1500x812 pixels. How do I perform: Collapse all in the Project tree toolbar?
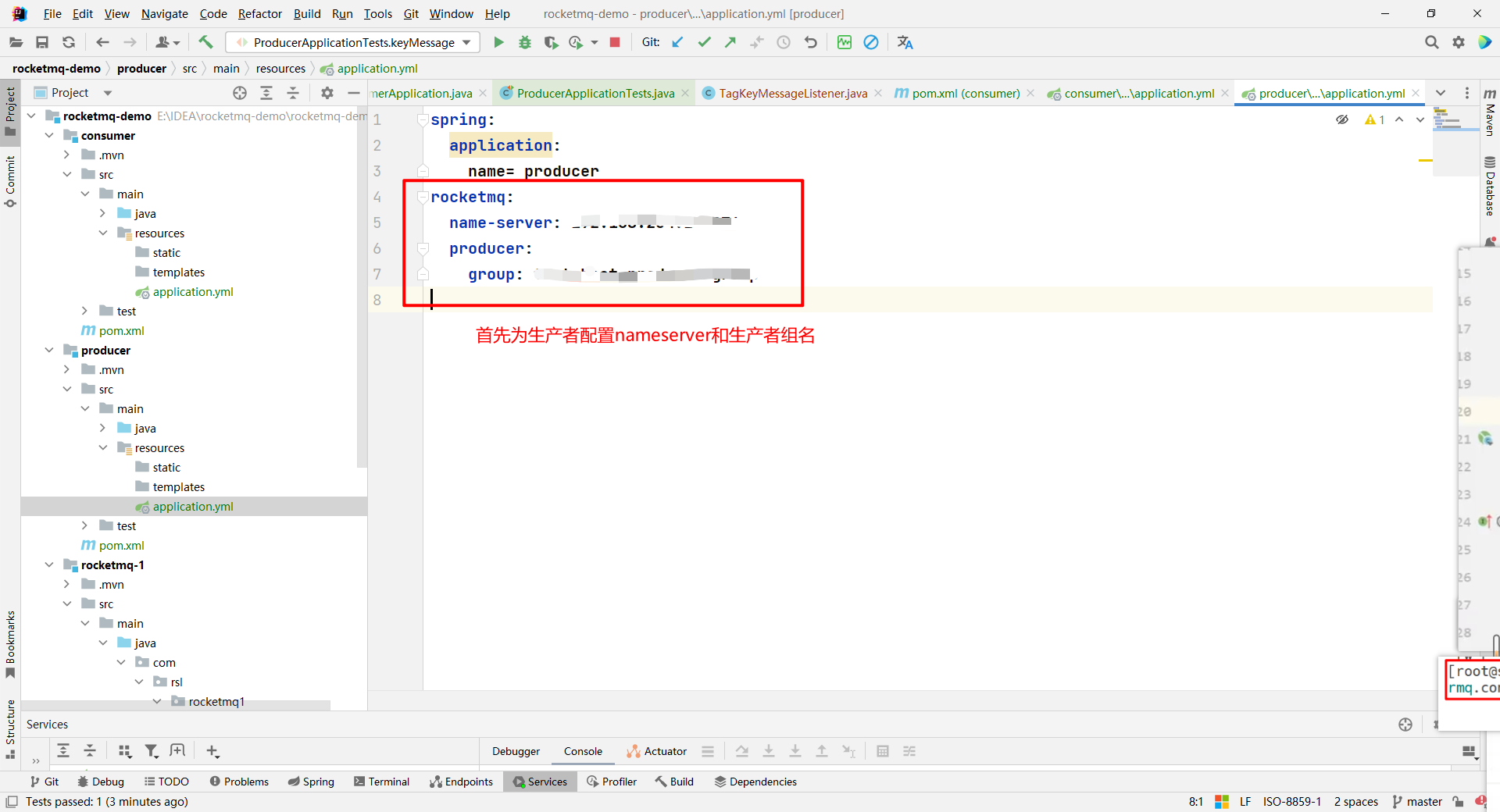[293, 93]
